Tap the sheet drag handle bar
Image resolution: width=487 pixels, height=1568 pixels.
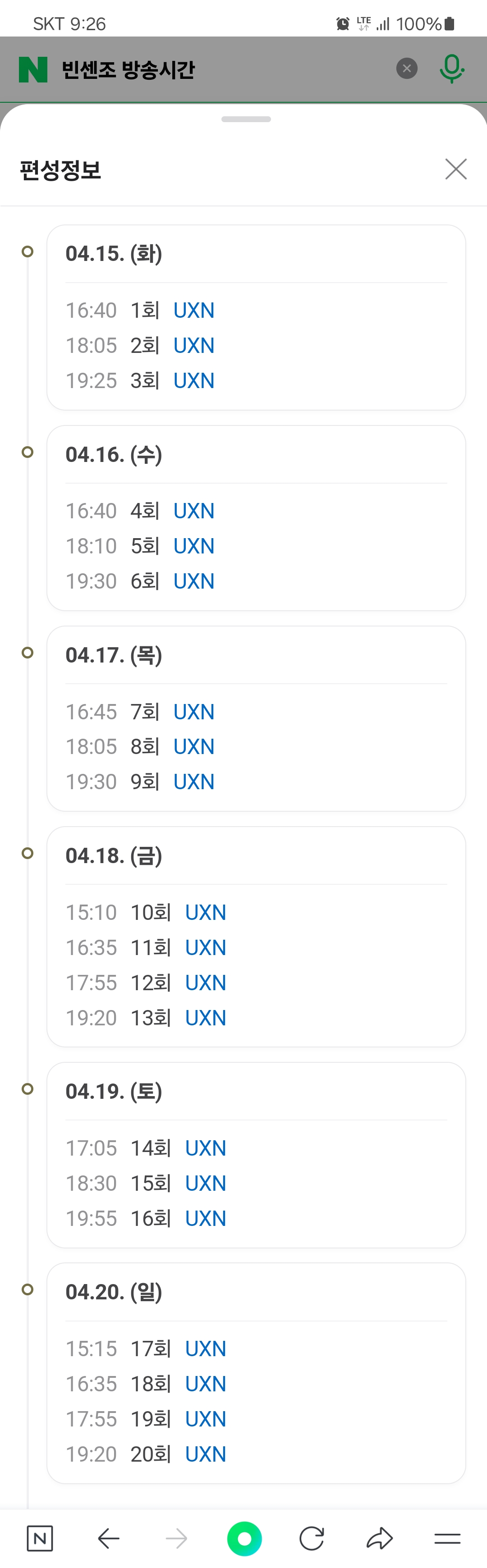[x=246, y=119]
